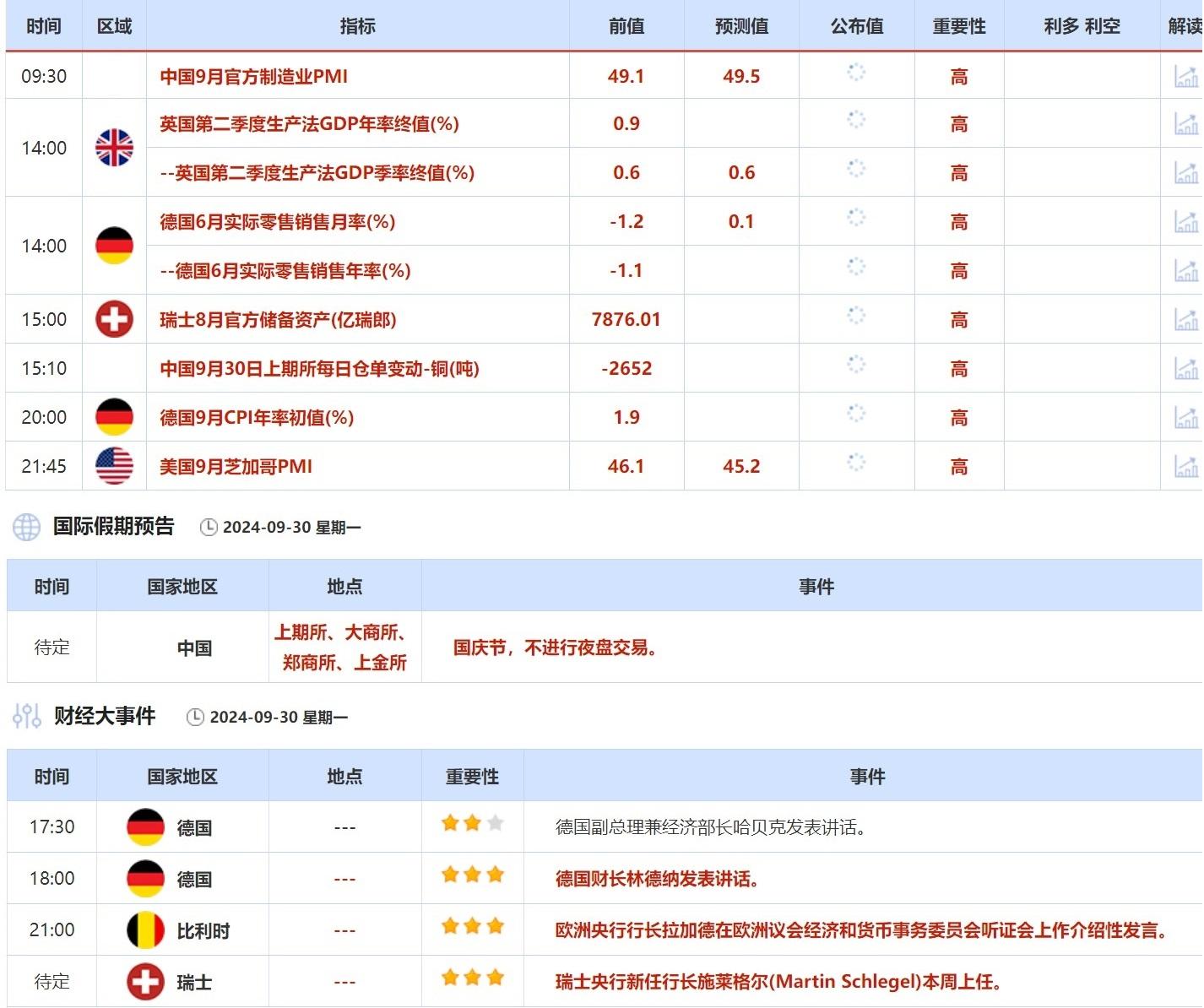Image resolution: width=1204 pixels, height=1008 pixels.
Task: Click the Swiss flag for reserve assets row
Action: (113, 319)
